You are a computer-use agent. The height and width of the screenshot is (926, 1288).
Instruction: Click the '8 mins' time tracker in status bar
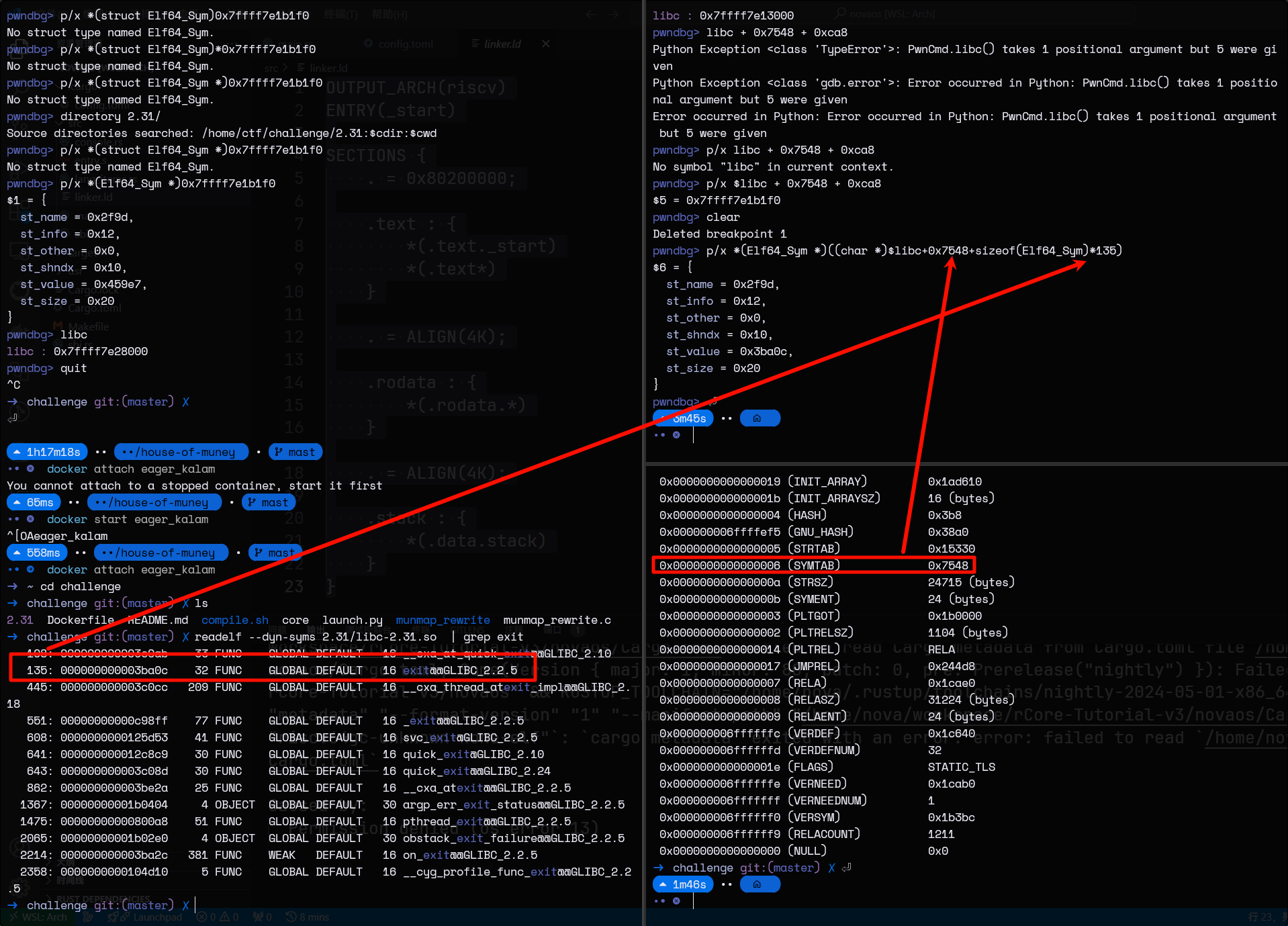pyautogui.click(x=308, y=917)
